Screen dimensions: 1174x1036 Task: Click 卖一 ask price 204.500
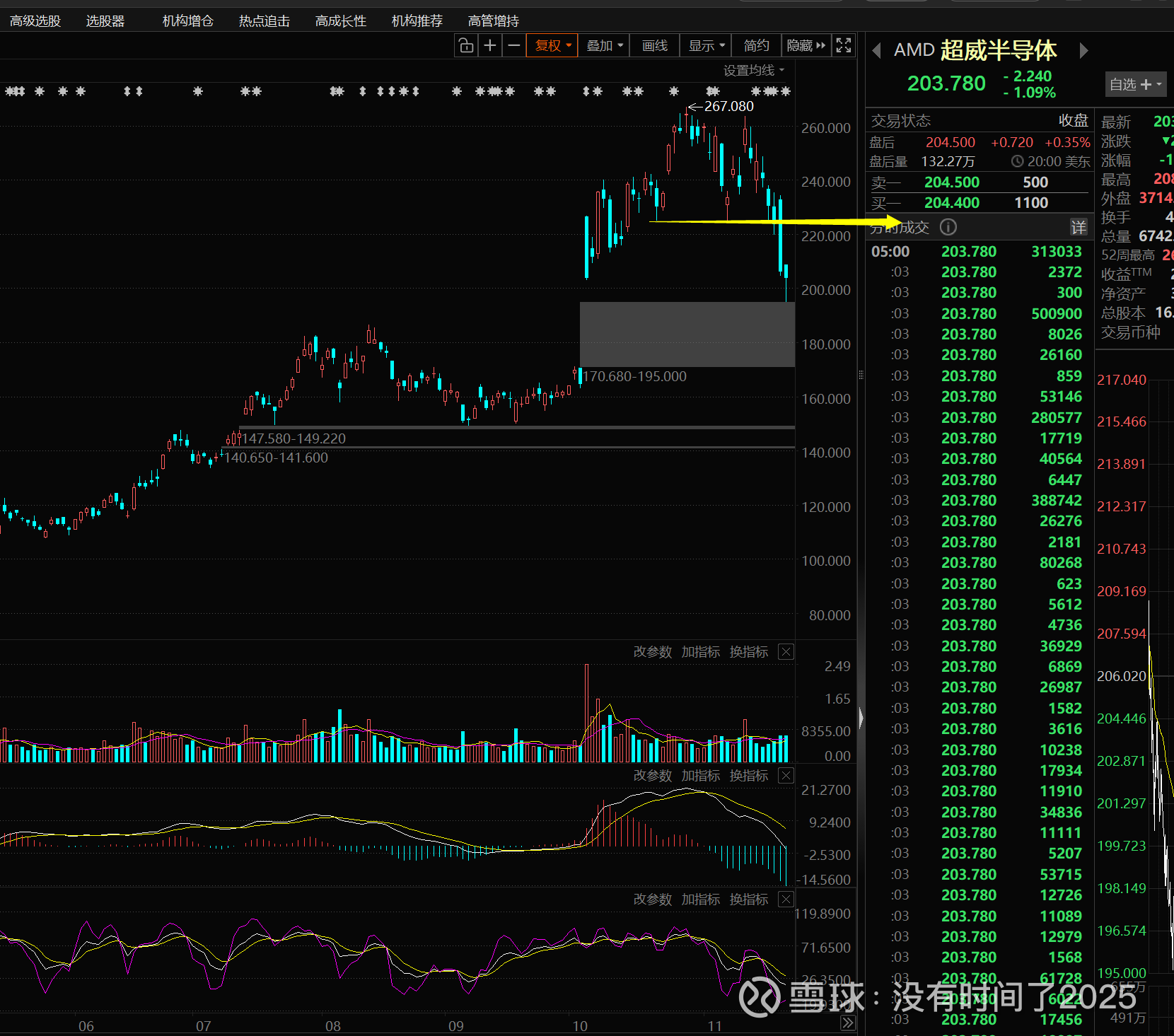pyautogui.click(x=952, y=182)
